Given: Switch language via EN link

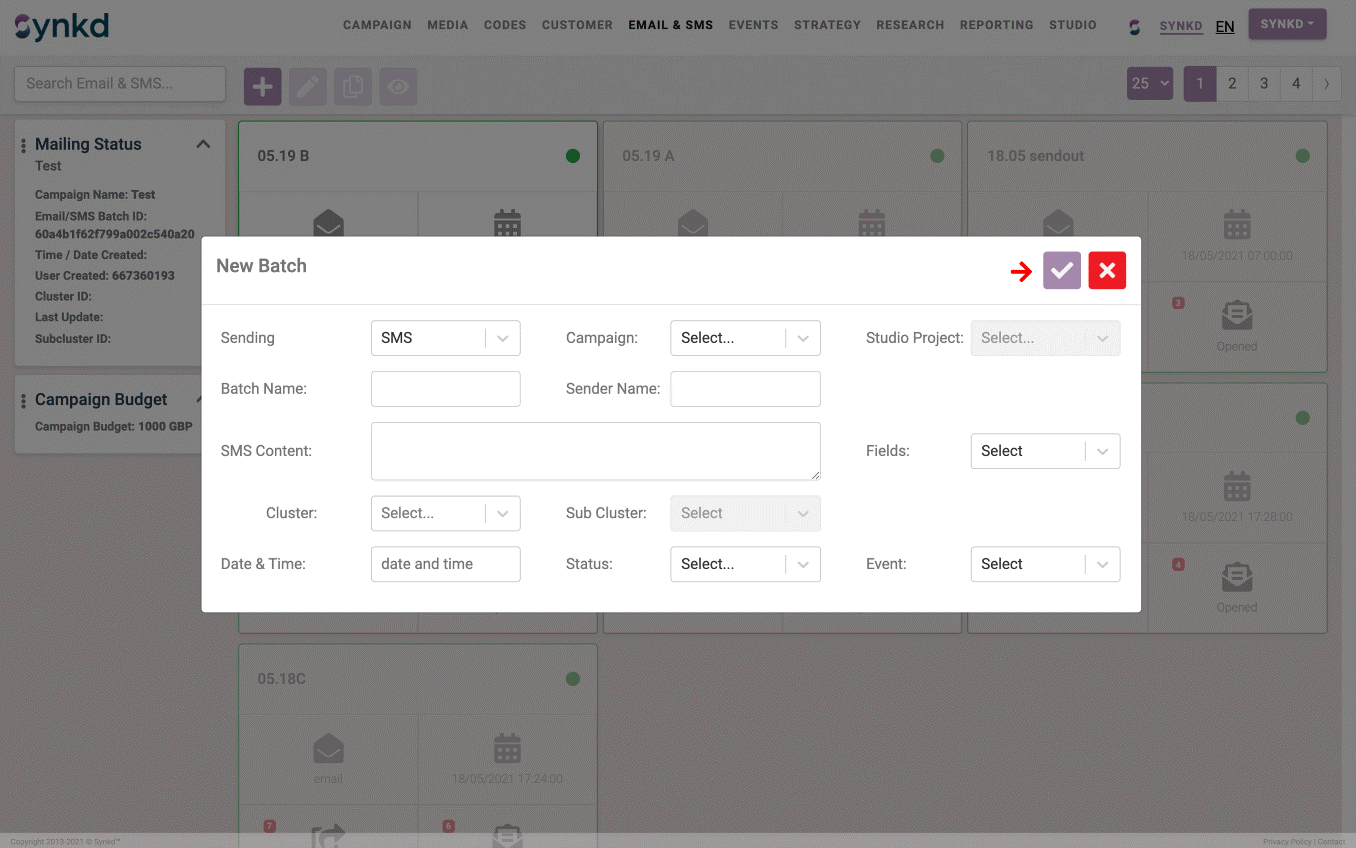Looking at the screenshot, I should pyautogui.click(x=1225, y=27).
